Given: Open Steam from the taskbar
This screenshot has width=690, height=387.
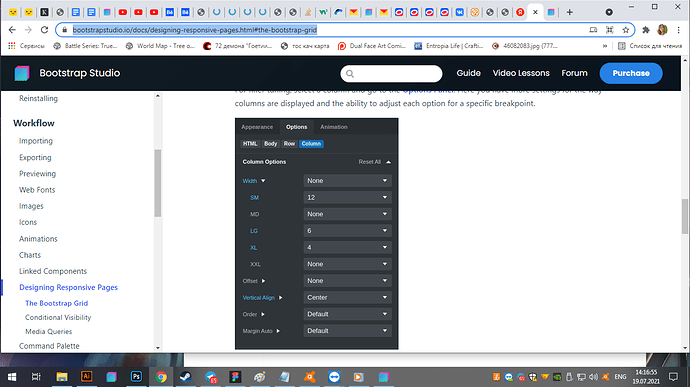Looking at the screenshot, I should pos(185,377).
